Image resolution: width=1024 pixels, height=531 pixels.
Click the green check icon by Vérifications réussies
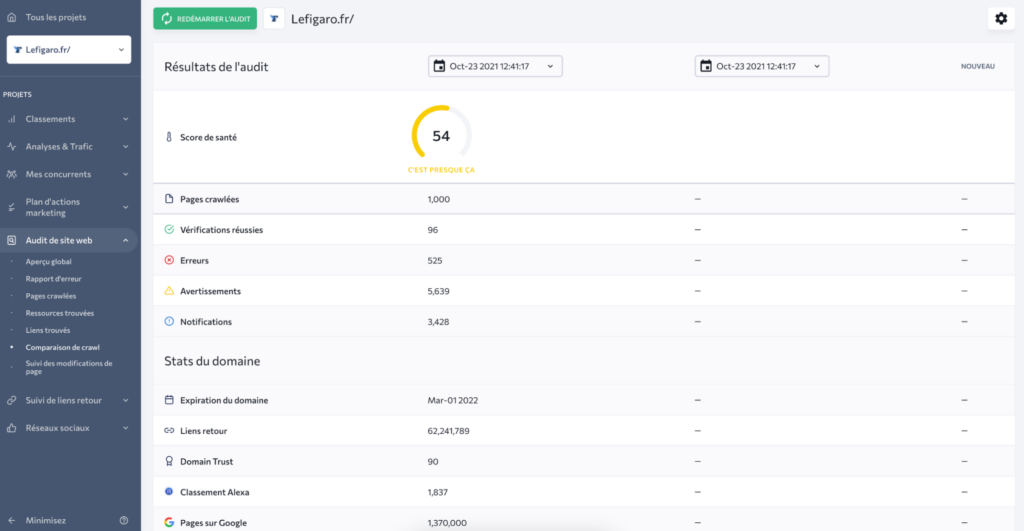click(x=169, y=229)
